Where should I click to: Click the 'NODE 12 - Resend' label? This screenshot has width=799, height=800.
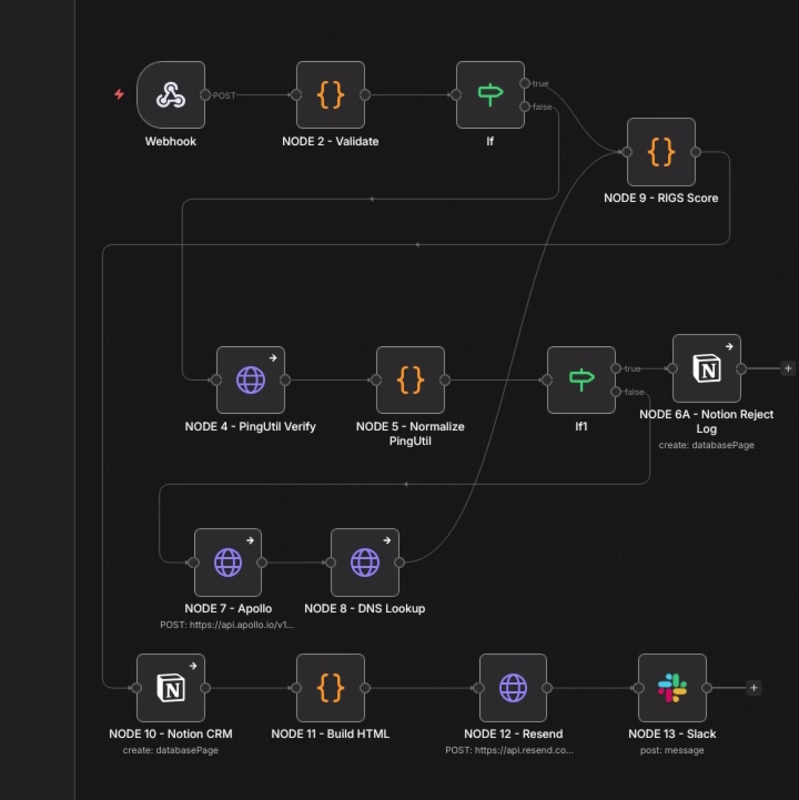(513, 734)
